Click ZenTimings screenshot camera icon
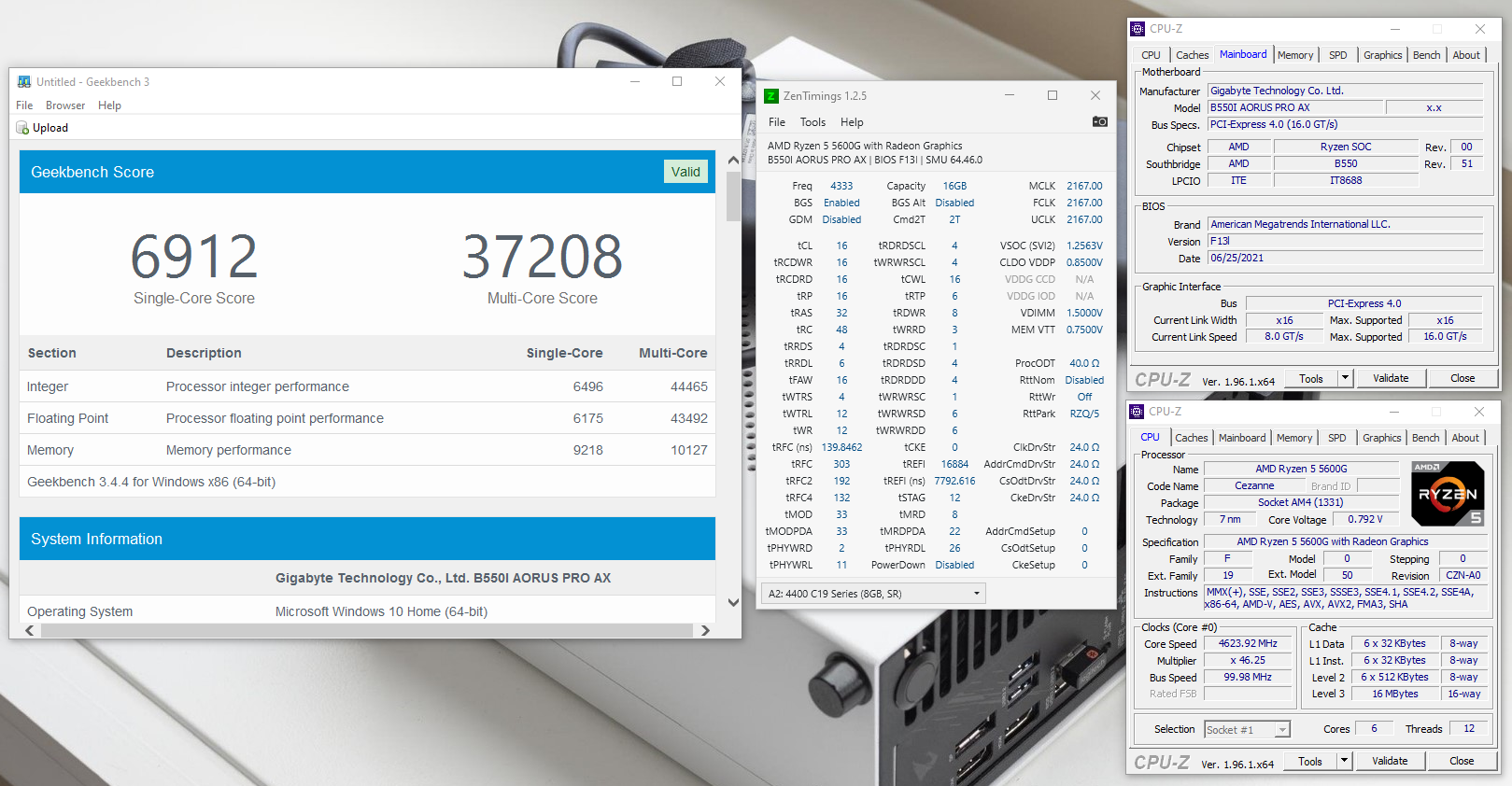This screenshot has height=786, width=1512. pyautogui.click(x=1100, y=121)
